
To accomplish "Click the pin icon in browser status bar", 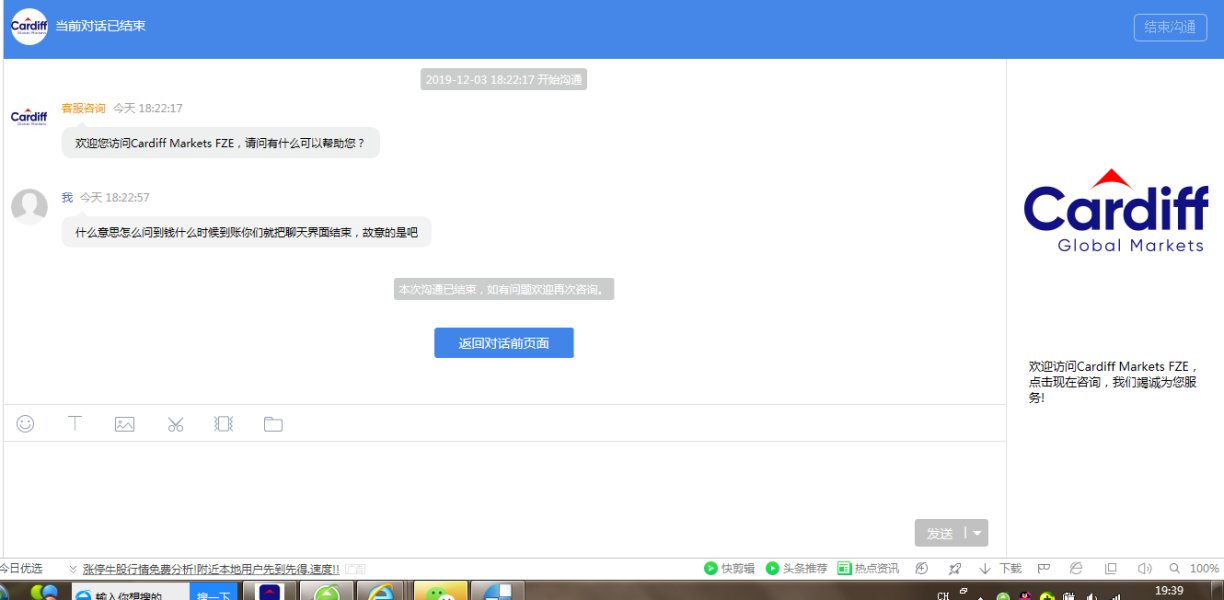I will coord(954,568).
